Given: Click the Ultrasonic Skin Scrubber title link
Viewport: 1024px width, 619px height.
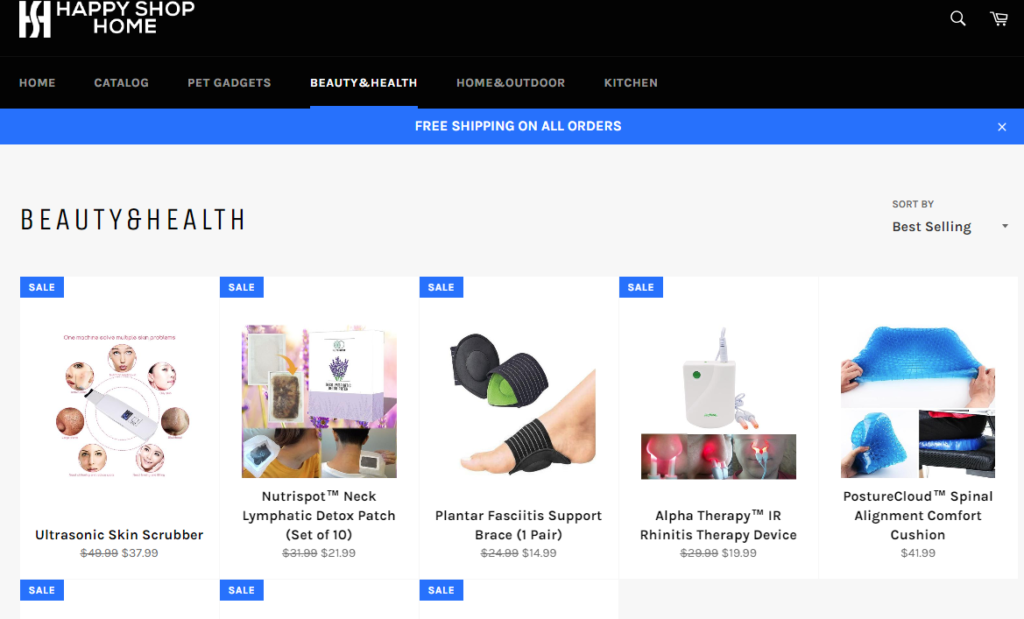Looking at the screenshot, I should 120,535.
